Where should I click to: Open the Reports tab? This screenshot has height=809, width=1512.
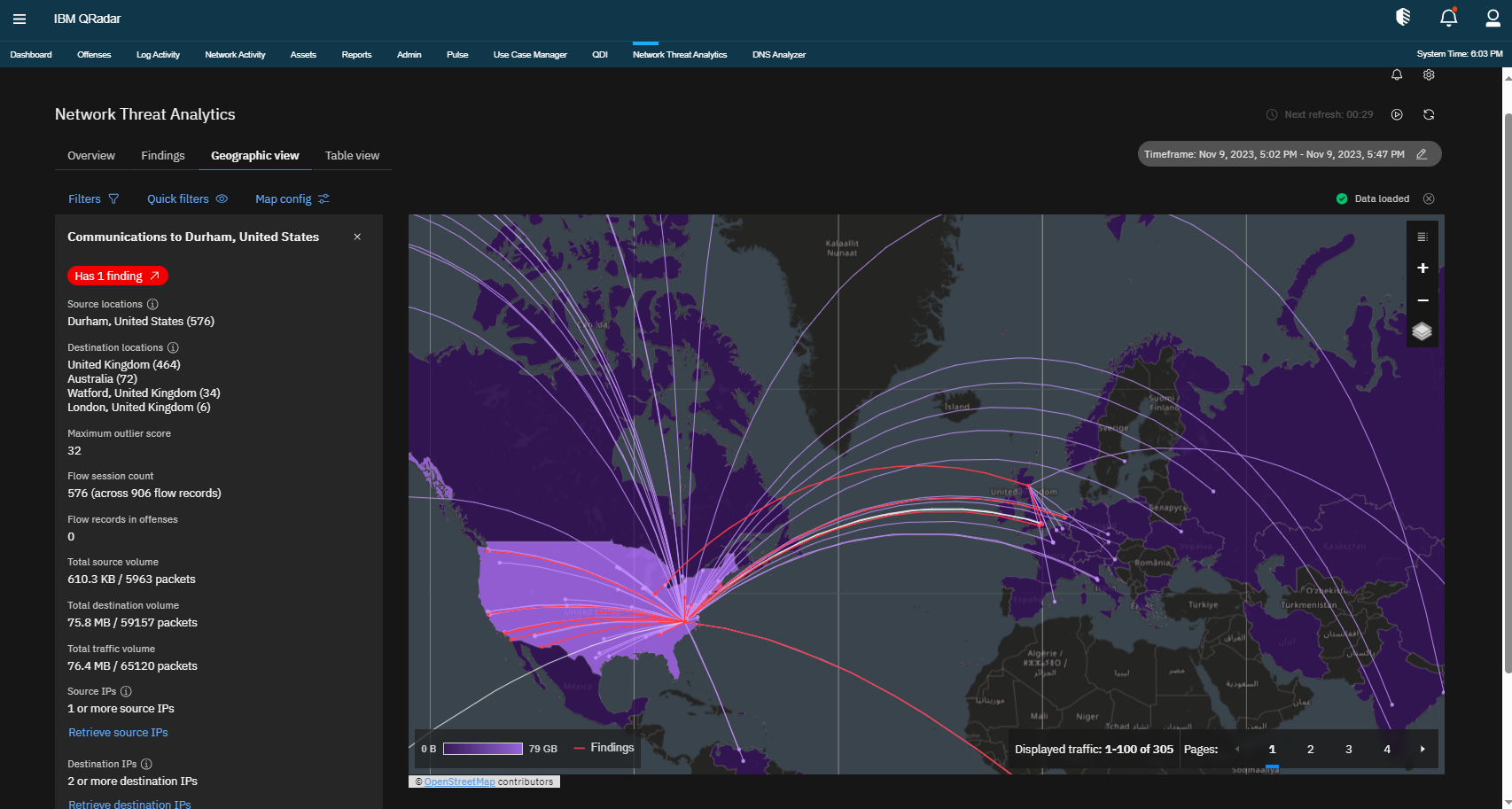click(356, 55)
